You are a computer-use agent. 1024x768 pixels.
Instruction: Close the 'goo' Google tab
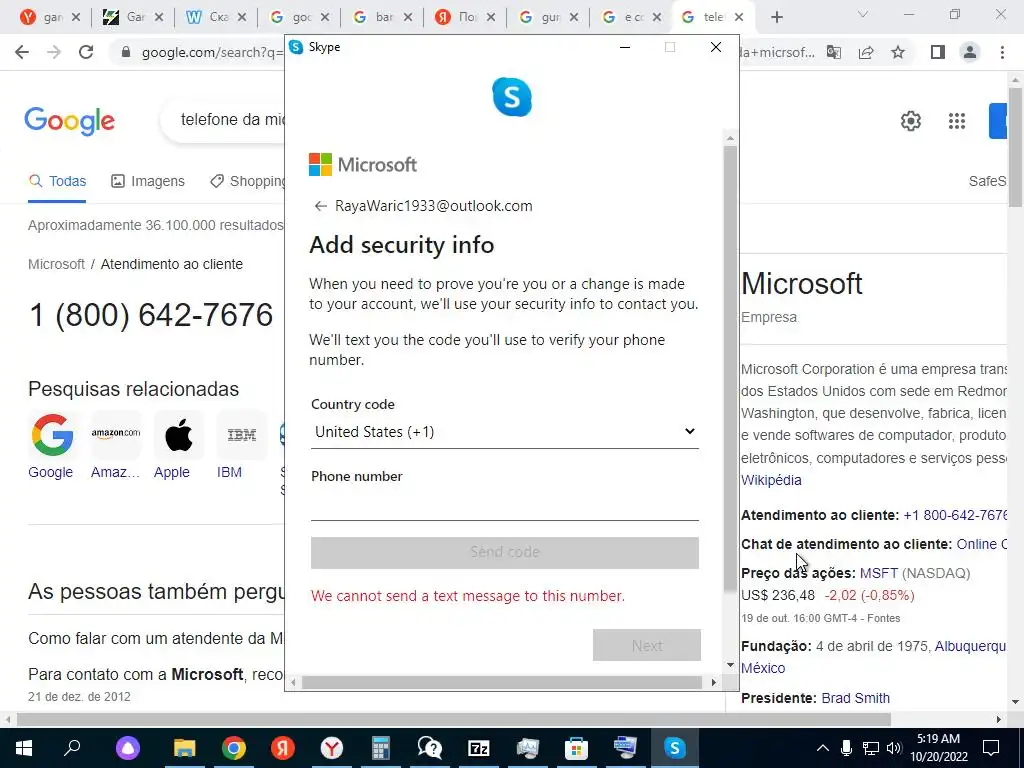click(325, 18)
